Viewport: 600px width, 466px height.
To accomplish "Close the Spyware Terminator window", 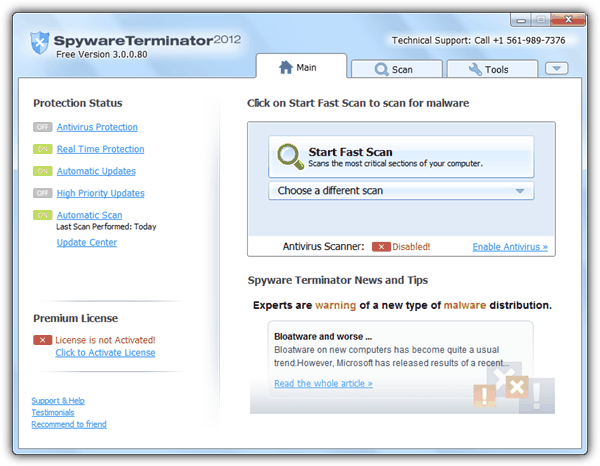I will click(x=568, y=19).
